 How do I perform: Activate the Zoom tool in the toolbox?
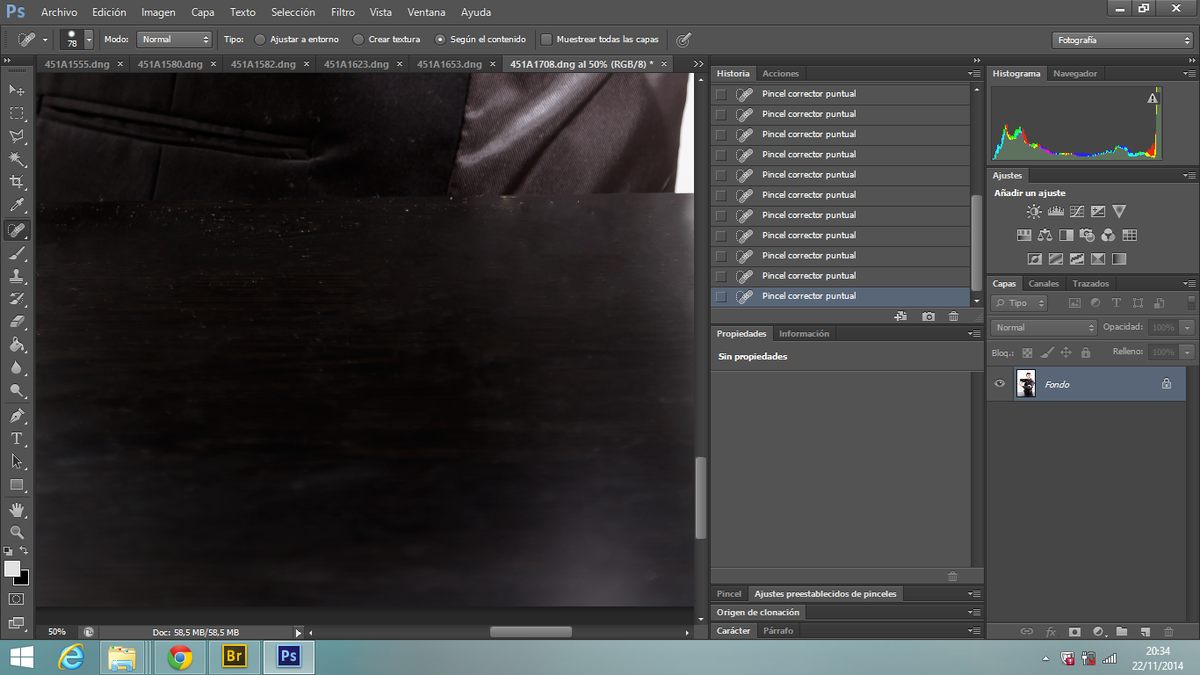coord(17,533)
